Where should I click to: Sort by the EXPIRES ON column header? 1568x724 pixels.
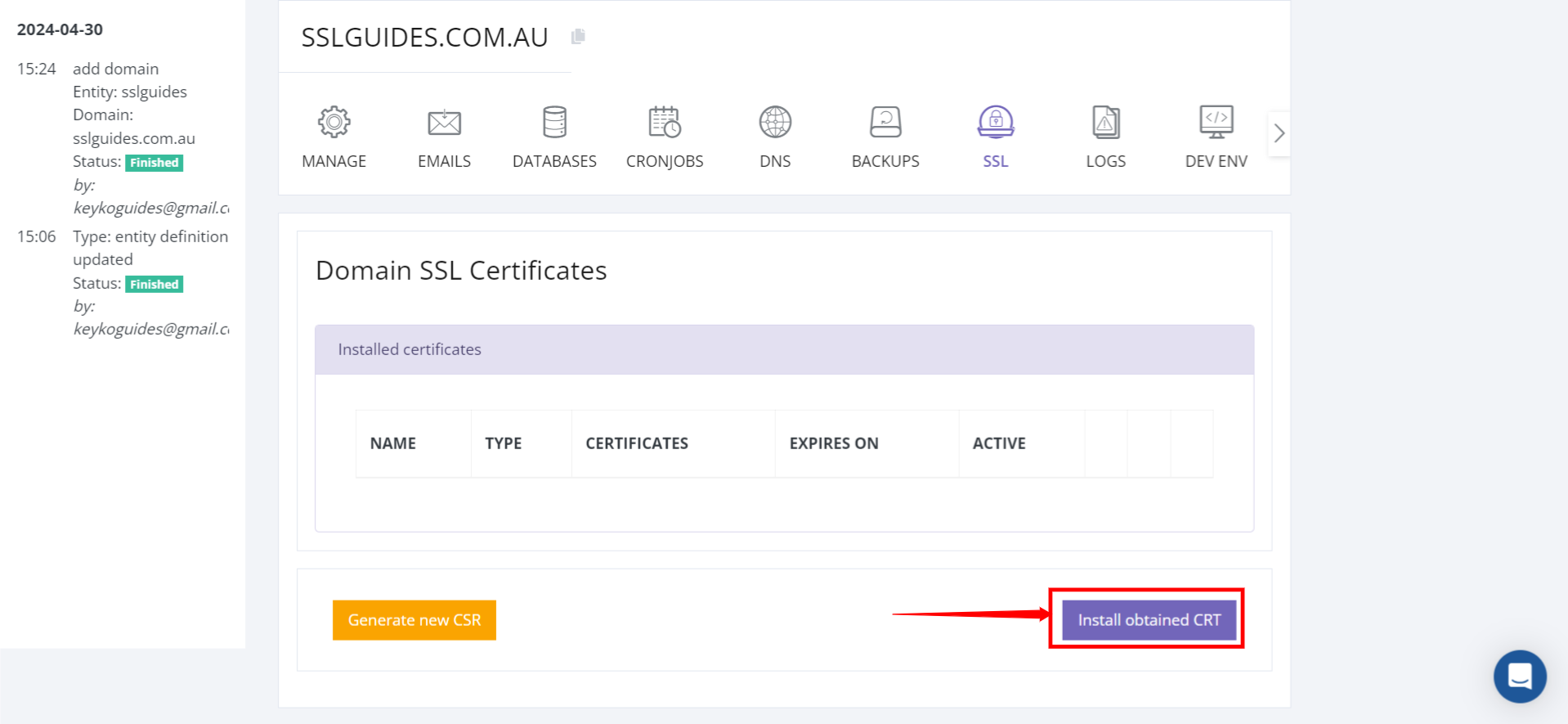click(834, 443)
